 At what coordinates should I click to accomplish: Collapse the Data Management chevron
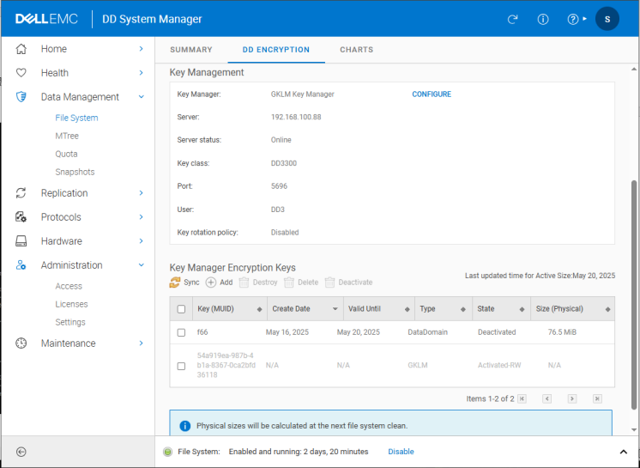pyautogui.click(x=141, y=97)
